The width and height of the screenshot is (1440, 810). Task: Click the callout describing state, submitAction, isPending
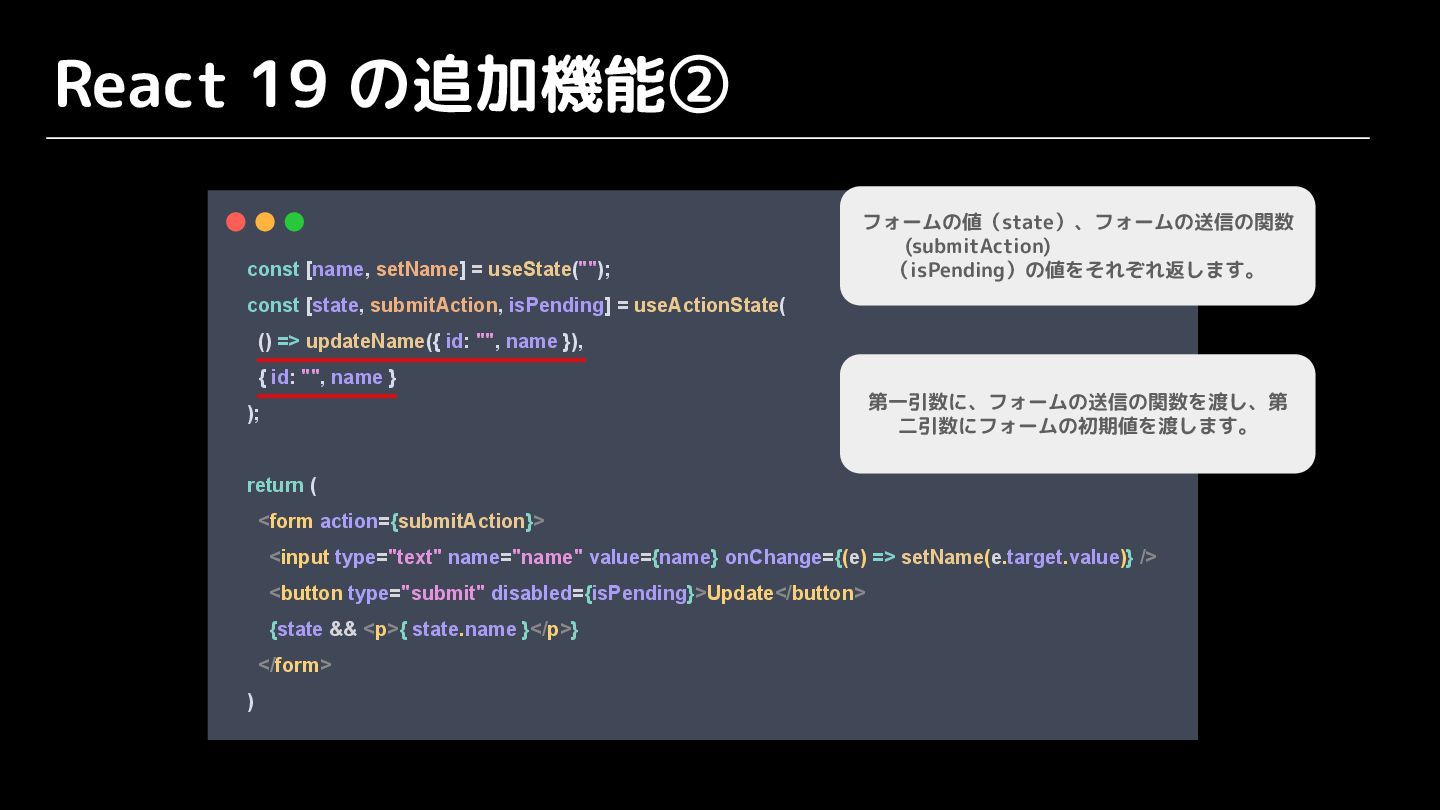click(x=1077, y=246)
